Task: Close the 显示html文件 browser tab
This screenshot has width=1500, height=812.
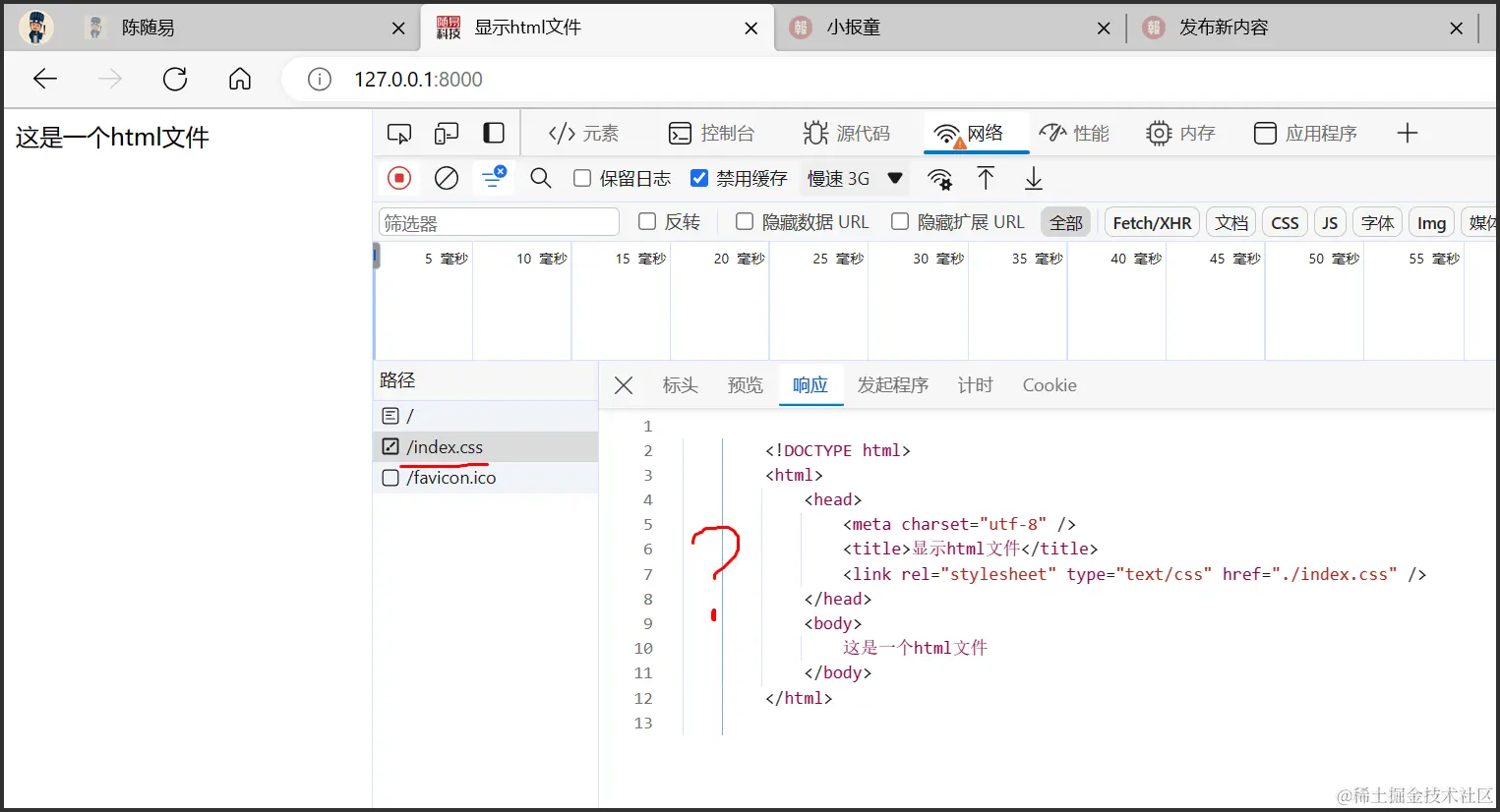Action: pos(751,29)
